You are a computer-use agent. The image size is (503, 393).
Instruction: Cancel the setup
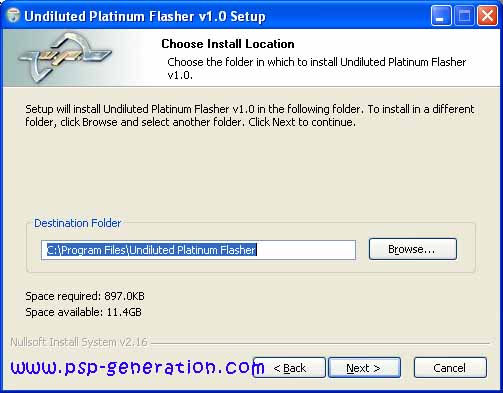[x=450, y=367]
